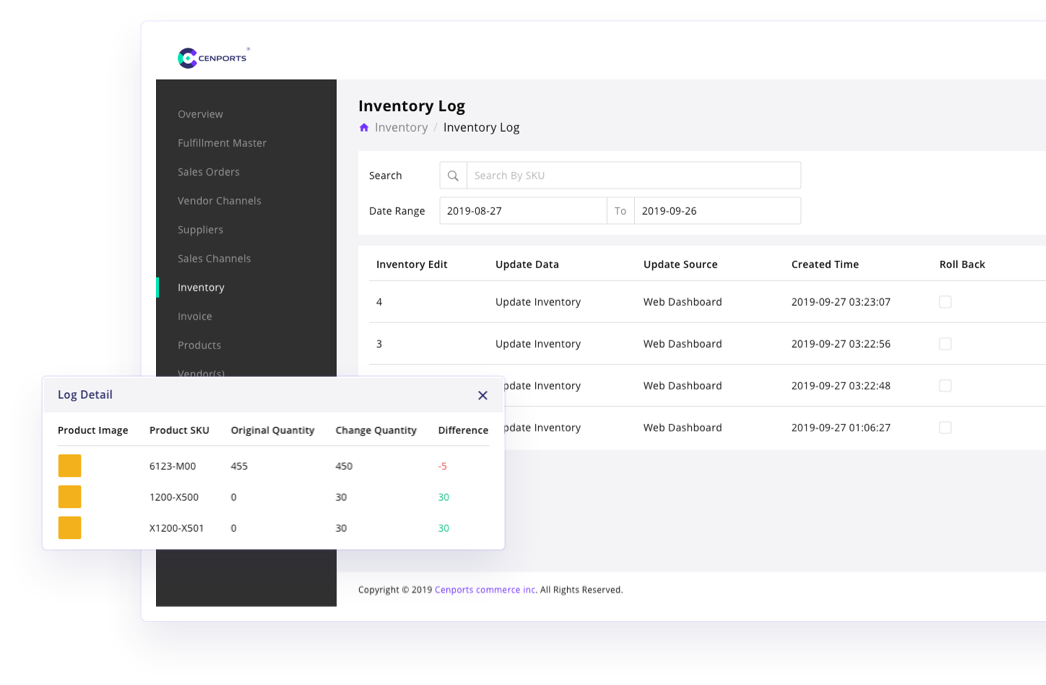The height and width of the screenshot is (685, 1046).
Task: Click the Cenports commerce inc footer link
Action: 484,589
